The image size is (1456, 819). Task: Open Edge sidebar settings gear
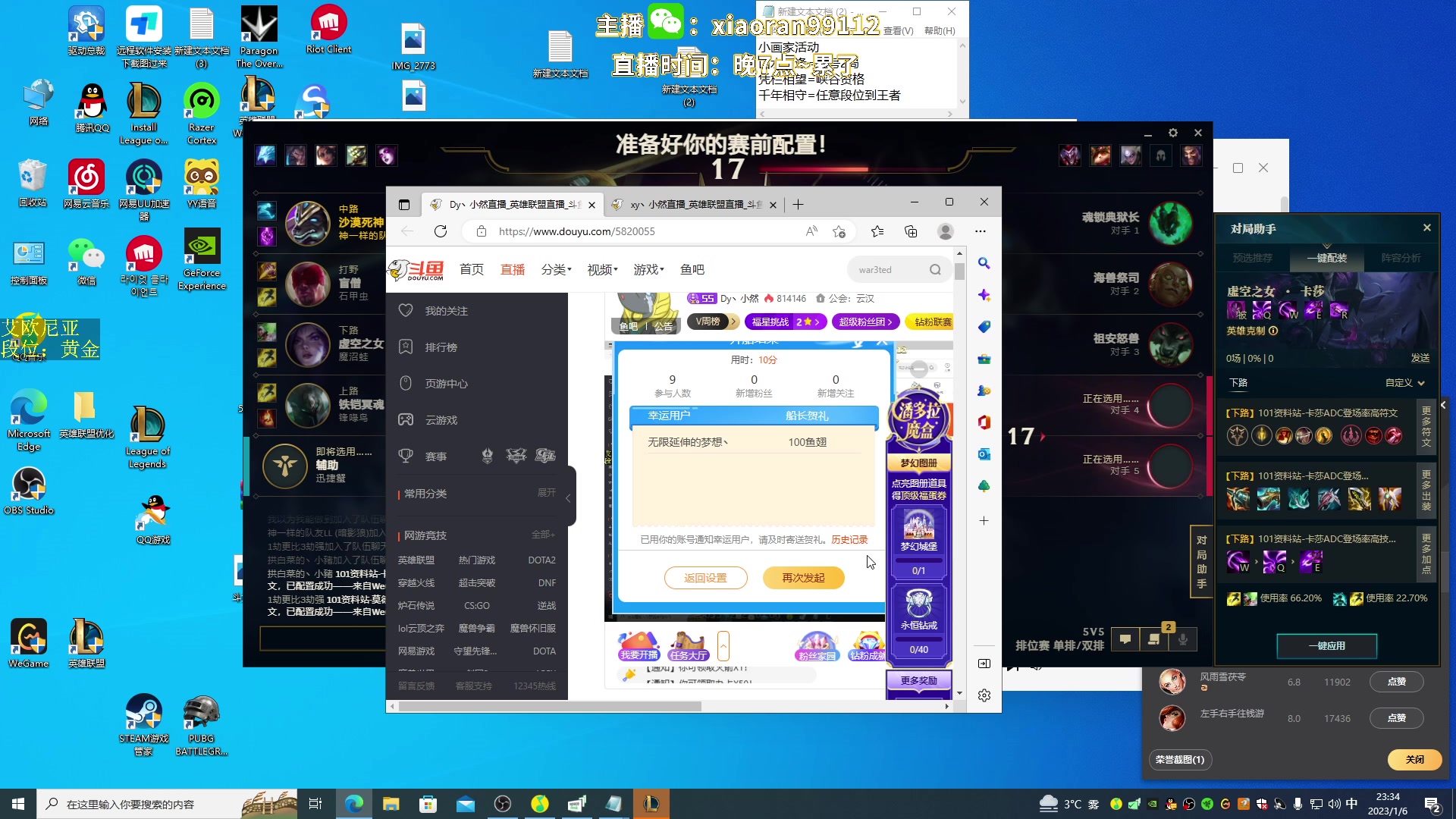(984, 695)
